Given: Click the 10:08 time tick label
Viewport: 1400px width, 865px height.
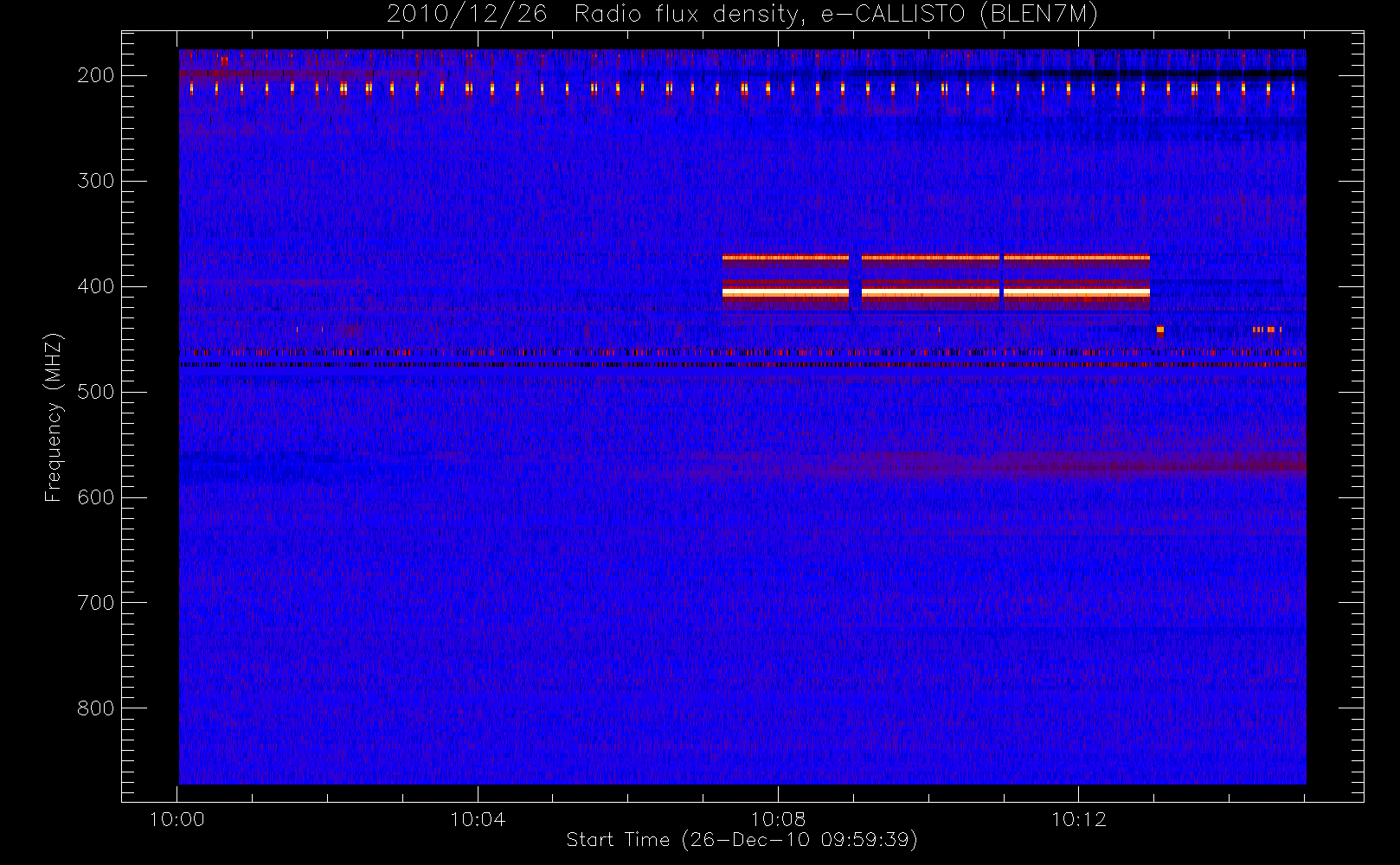Looking at the screenshot, I should 778,819.
